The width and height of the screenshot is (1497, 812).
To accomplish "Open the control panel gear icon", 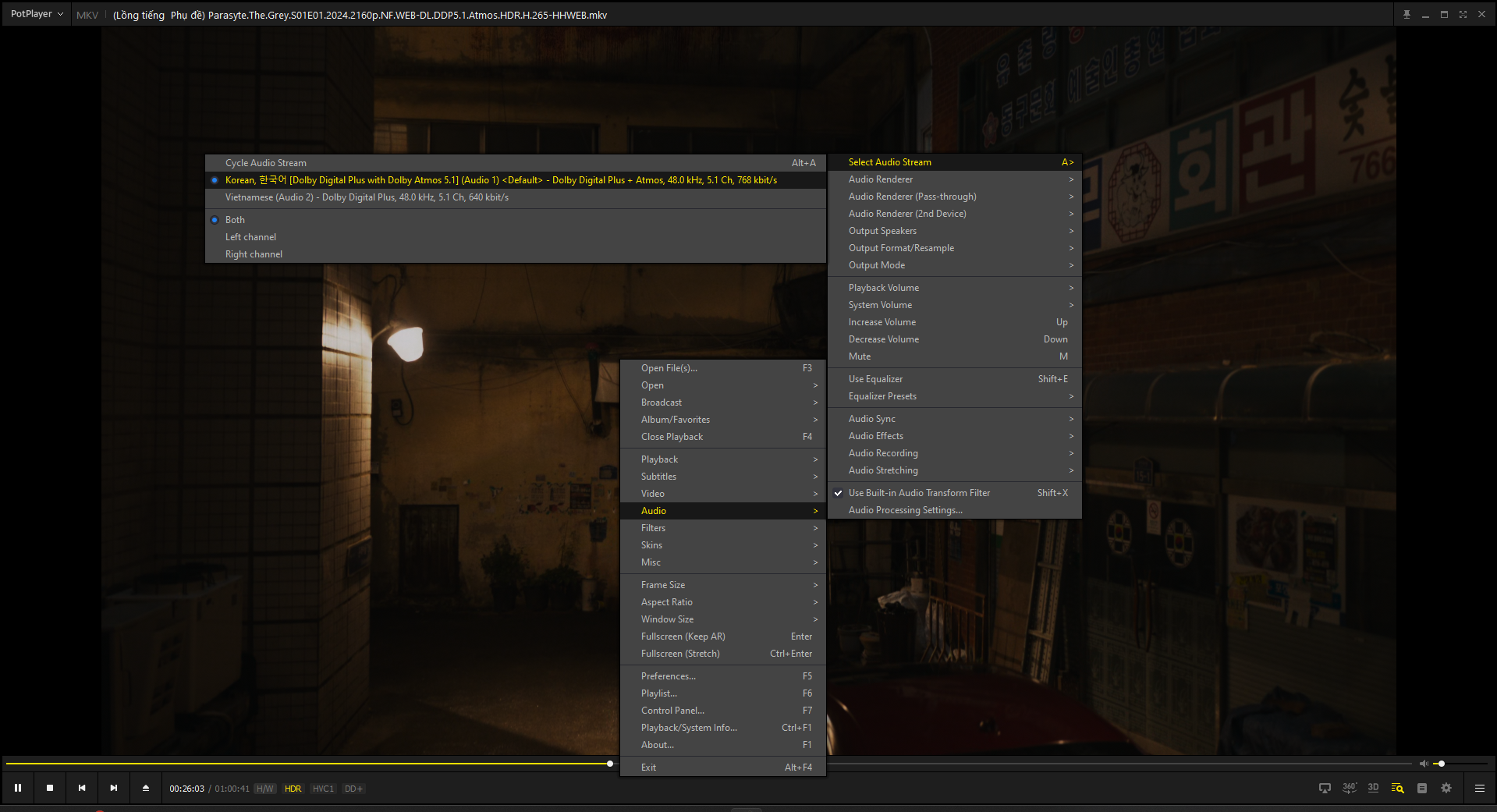I will click(1446, 788).
